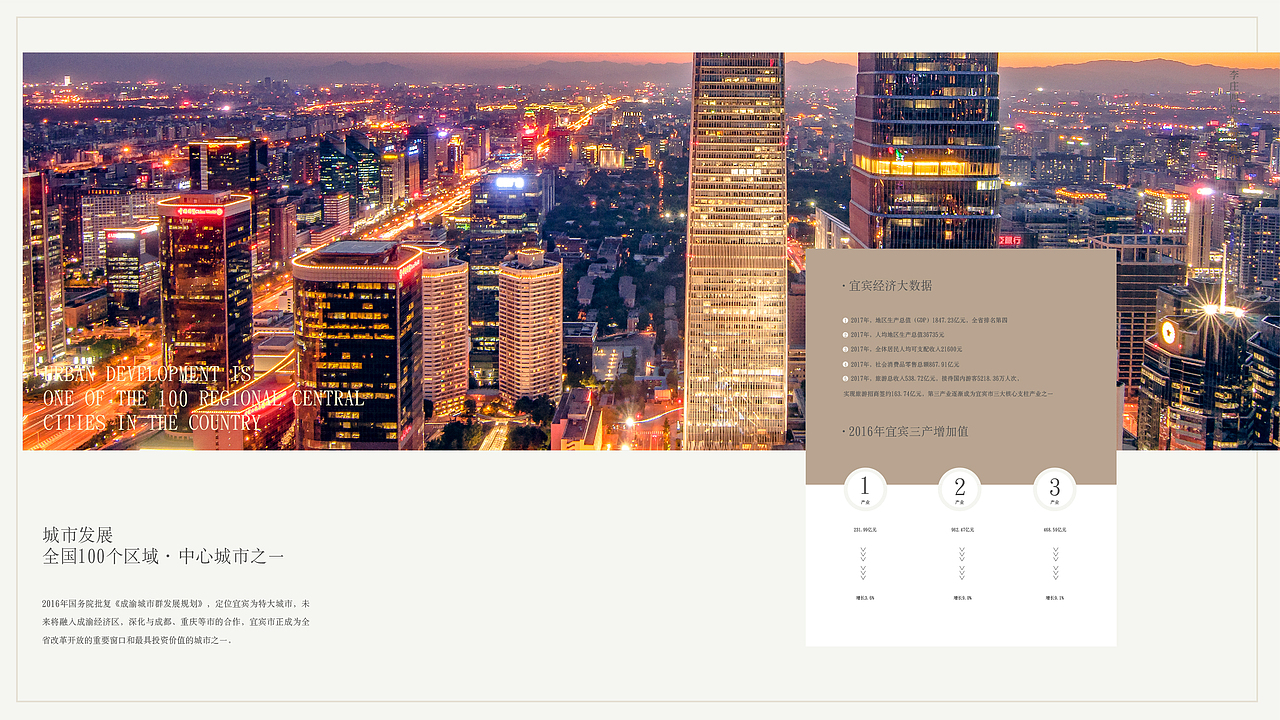Click bullet 5 beside 旅游总收入538.72亿元 line

[x=845, y=379]
